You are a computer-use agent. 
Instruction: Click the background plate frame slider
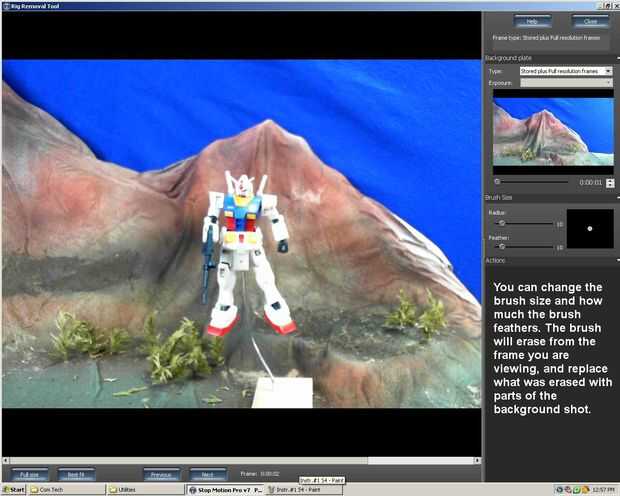click(x=532, y=182)
